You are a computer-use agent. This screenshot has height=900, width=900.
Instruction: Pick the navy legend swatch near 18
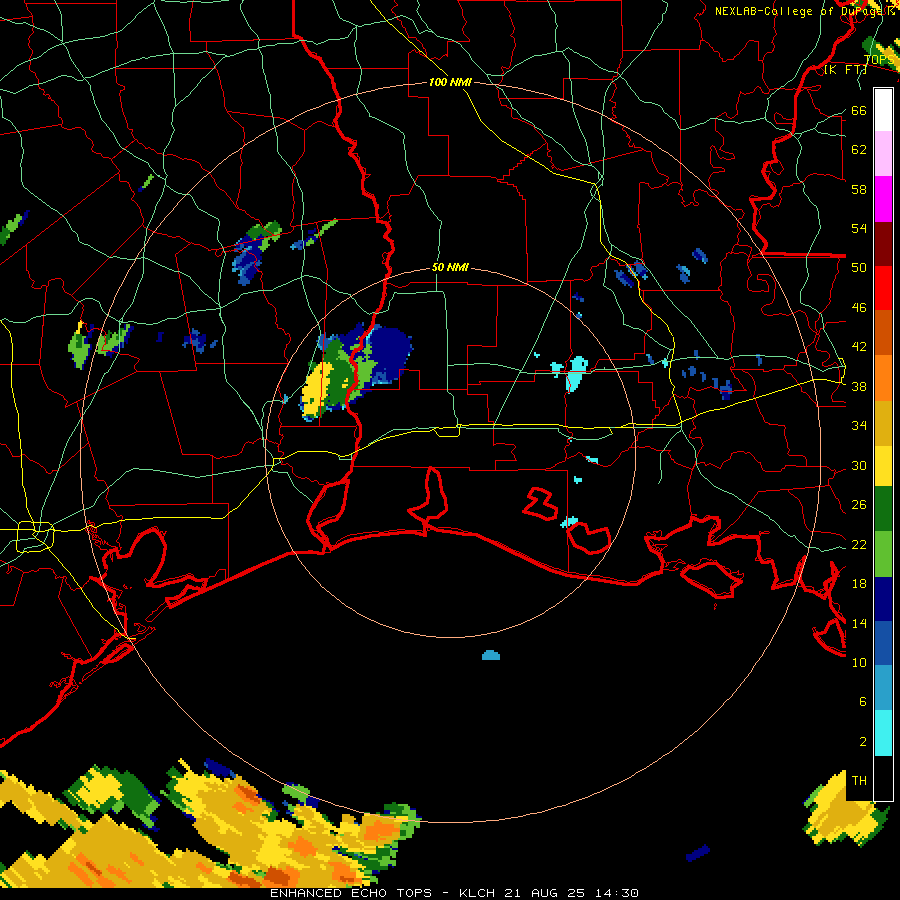pos(883,599)
